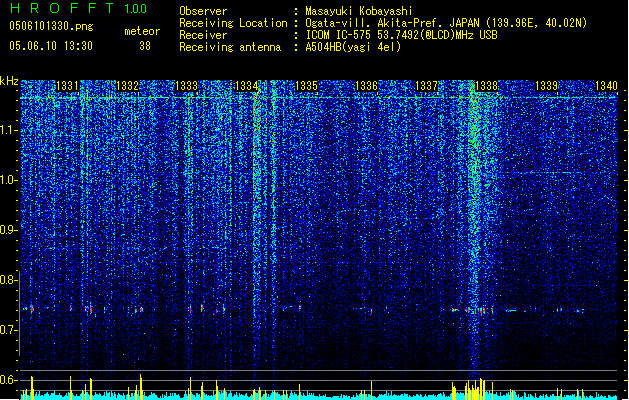Click the date stamp 05.06.10 13:30
629x400 pixels.
coord(51,46)
